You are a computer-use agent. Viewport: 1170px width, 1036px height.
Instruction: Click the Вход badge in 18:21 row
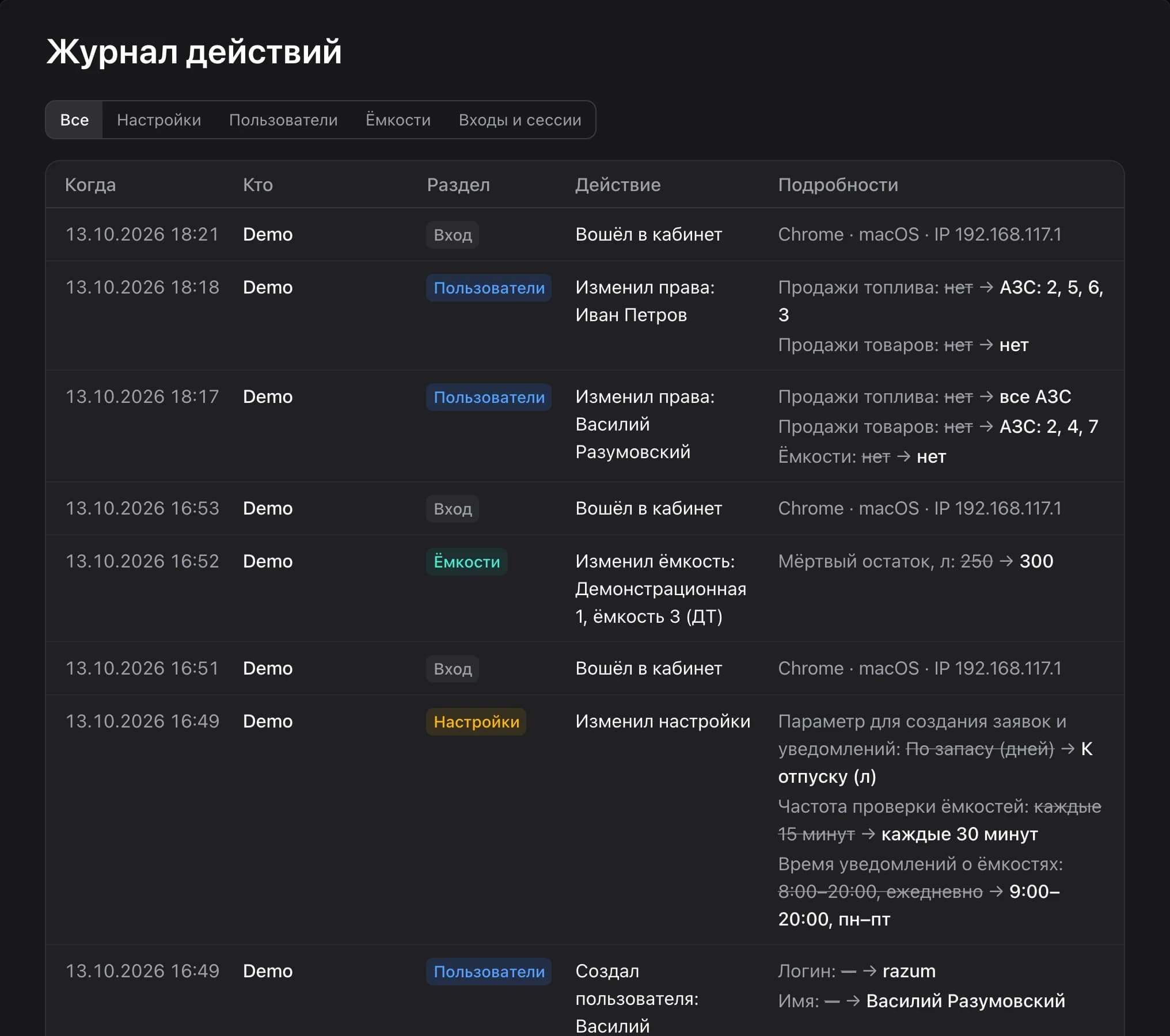pos(453,235)
